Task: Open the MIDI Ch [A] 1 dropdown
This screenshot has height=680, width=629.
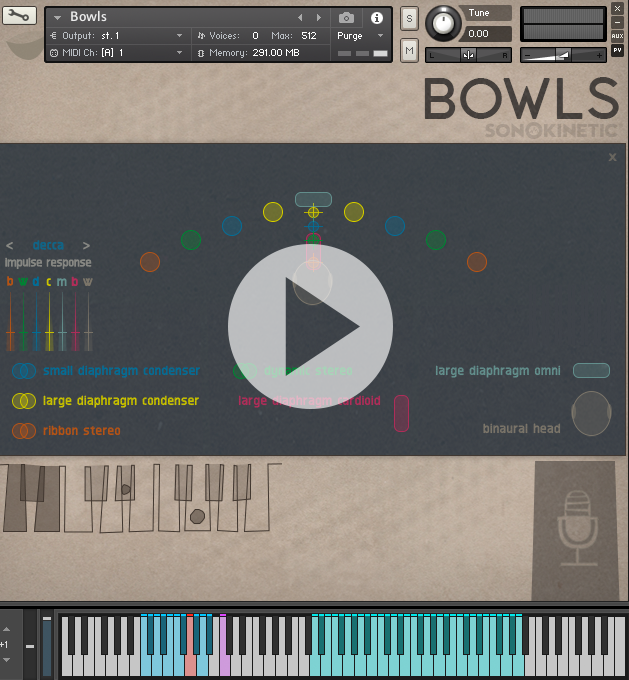Action: (x=180, y=52)
